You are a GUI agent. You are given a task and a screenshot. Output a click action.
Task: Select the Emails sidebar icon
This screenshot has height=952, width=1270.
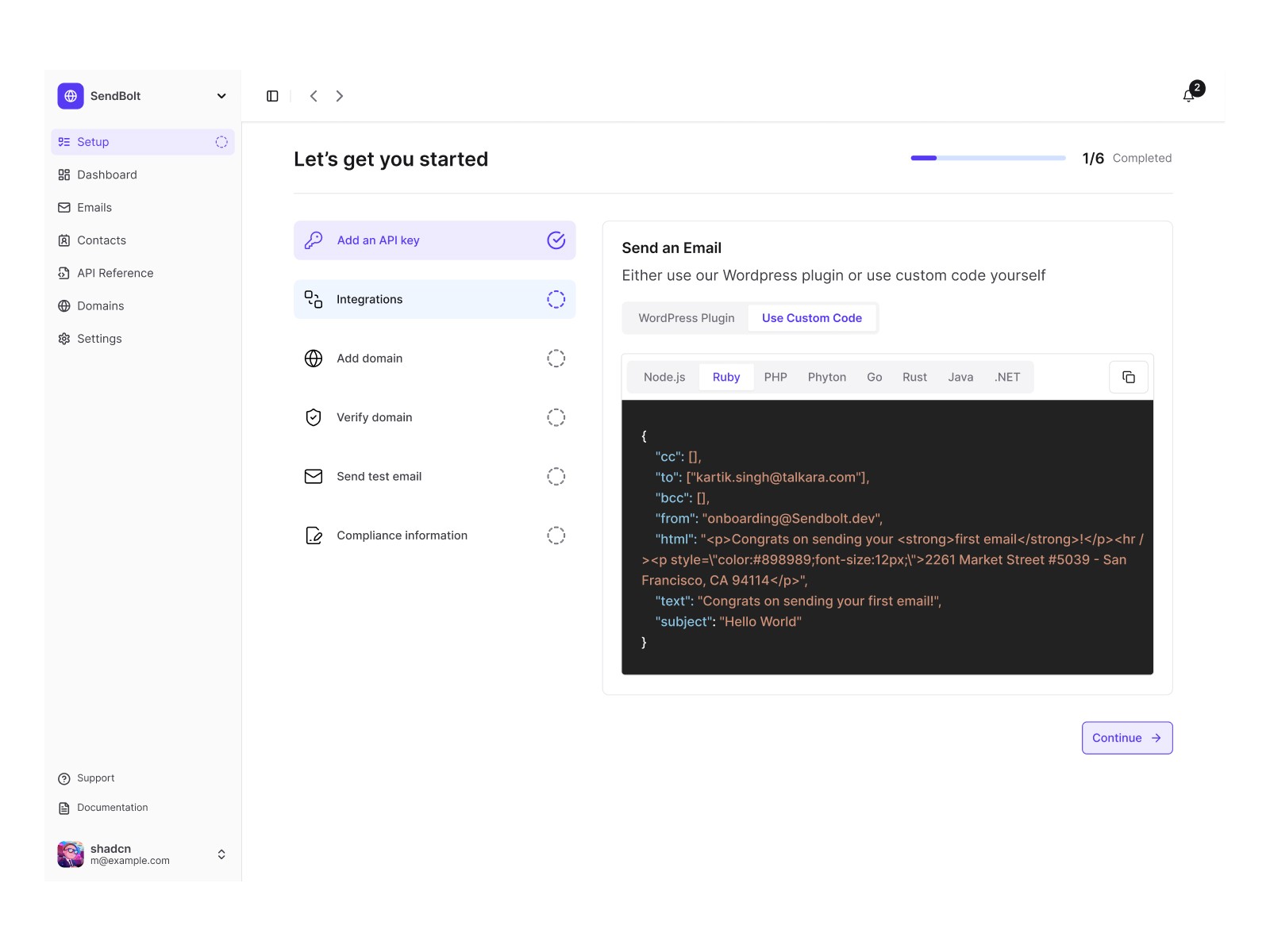pyautogui.click(x=64, y=207)
